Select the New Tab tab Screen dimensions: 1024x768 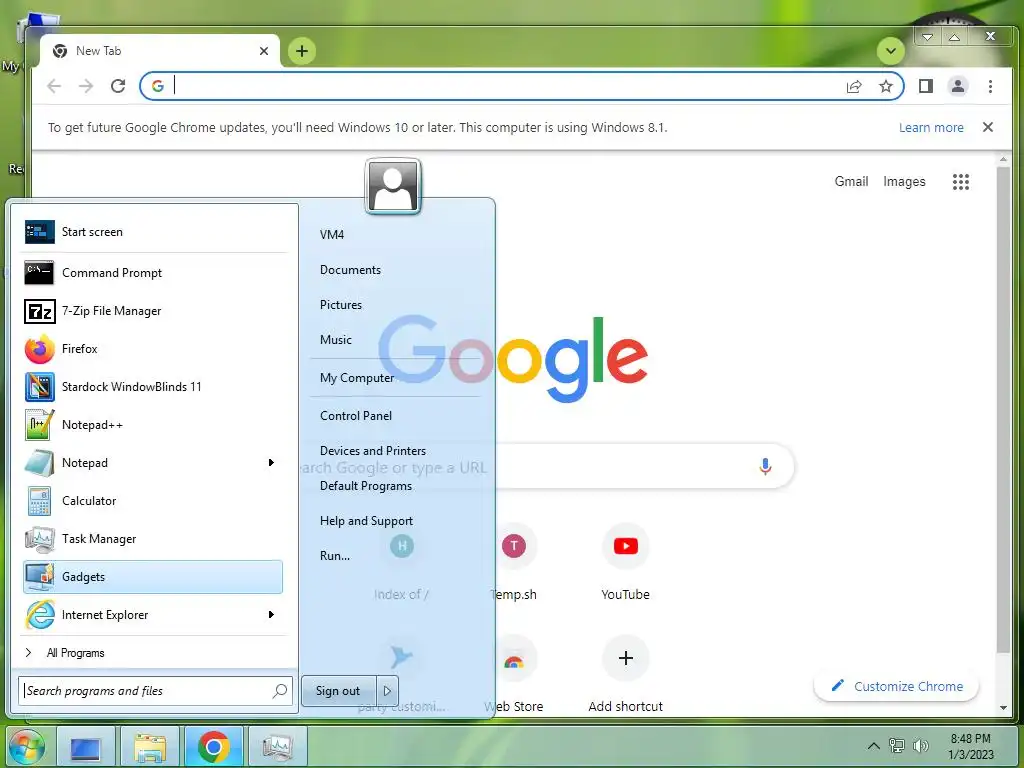pyautogui.click(x=160, y=51)
